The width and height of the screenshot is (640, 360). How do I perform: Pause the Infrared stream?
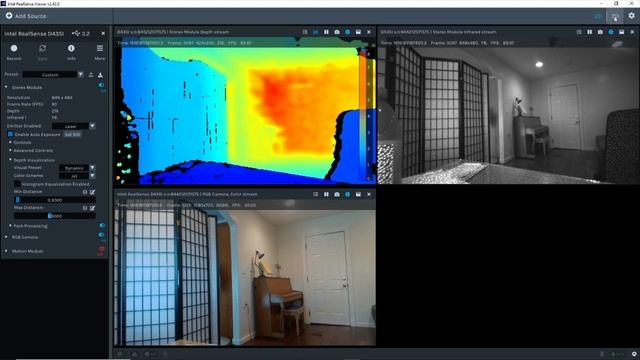pos(589,32)
